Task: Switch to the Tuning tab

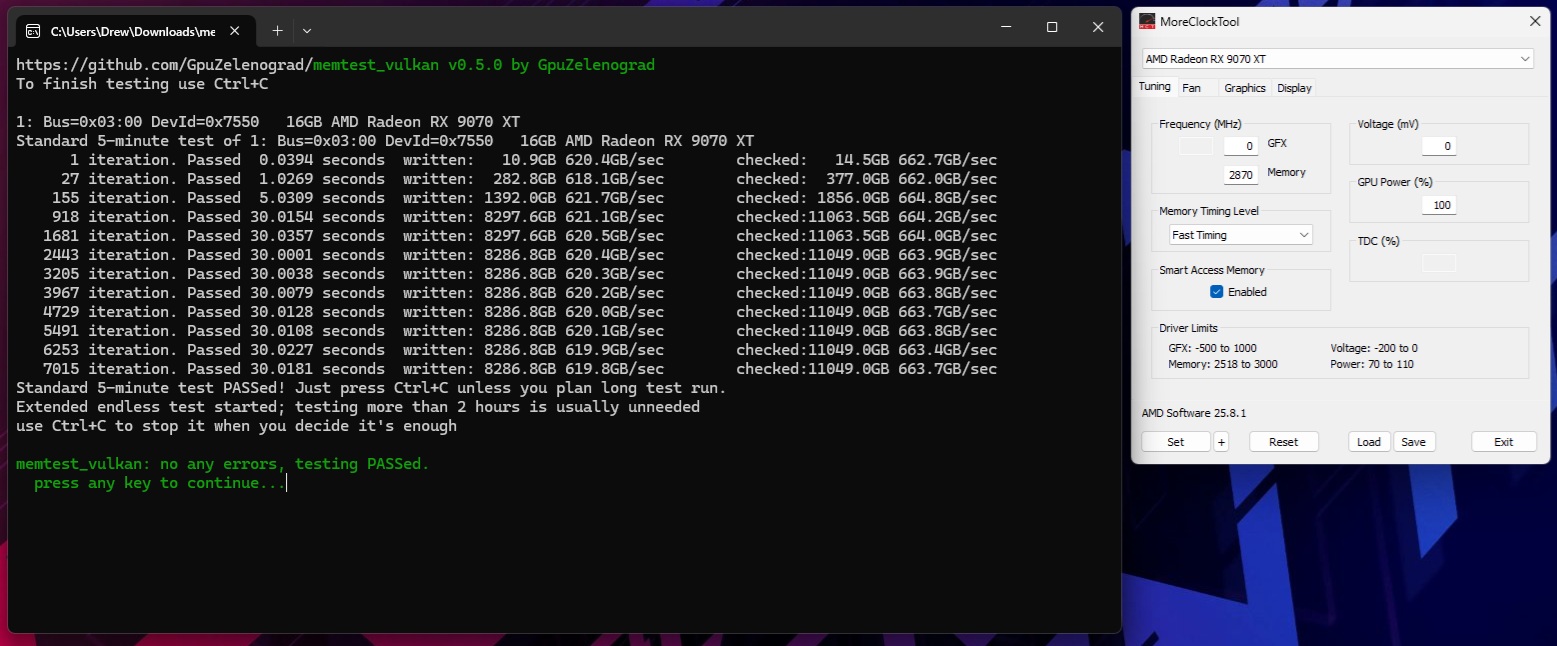Action: pos(1154,87)
